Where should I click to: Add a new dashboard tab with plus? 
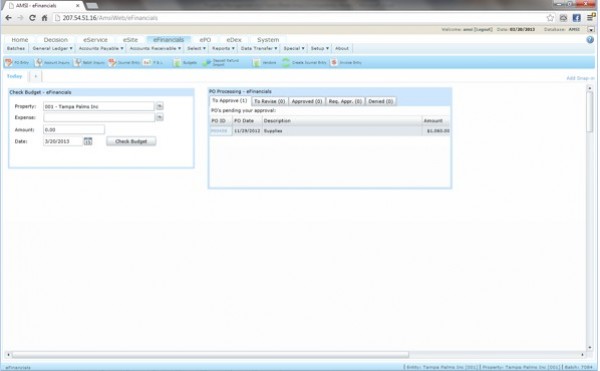(35, 76)
